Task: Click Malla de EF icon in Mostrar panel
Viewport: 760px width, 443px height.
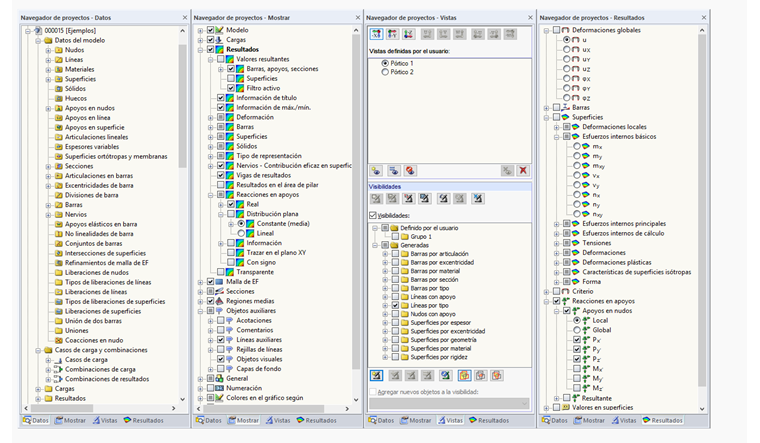Action: (x=220, y=282)
